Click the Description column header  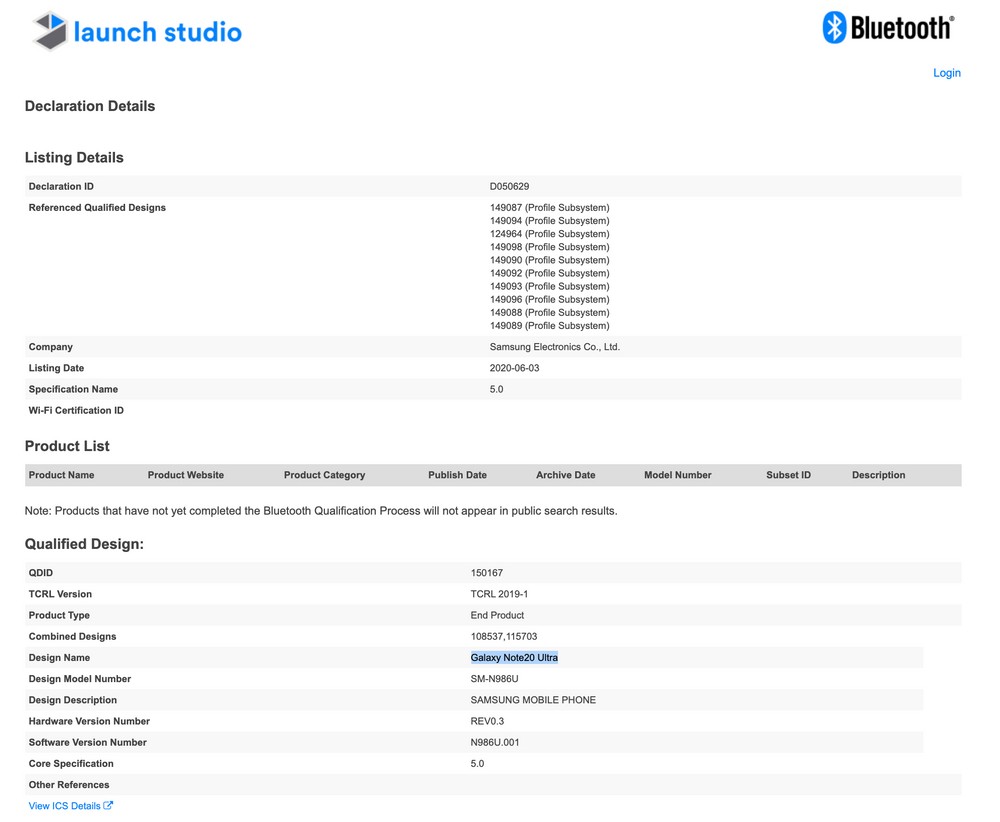[878, 475]
